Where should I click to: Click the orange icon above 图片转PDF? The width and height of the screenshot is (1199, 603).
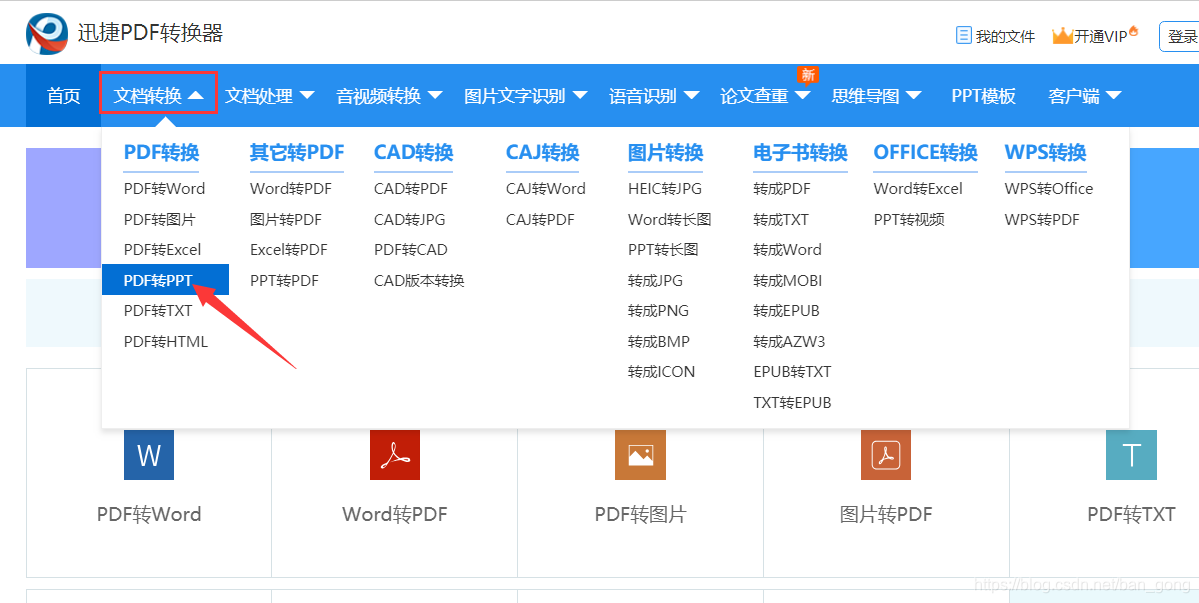885,455
